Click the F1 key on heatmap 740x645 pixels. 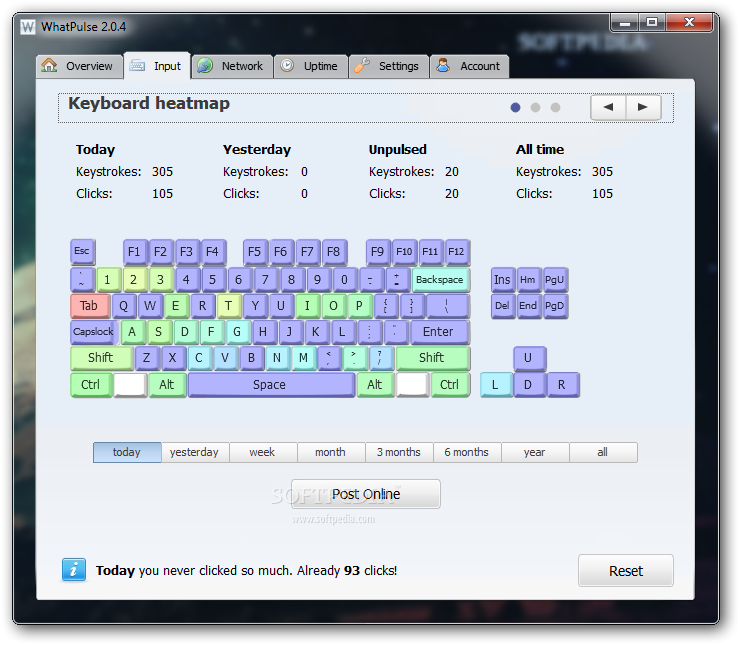tap(135, 252)
